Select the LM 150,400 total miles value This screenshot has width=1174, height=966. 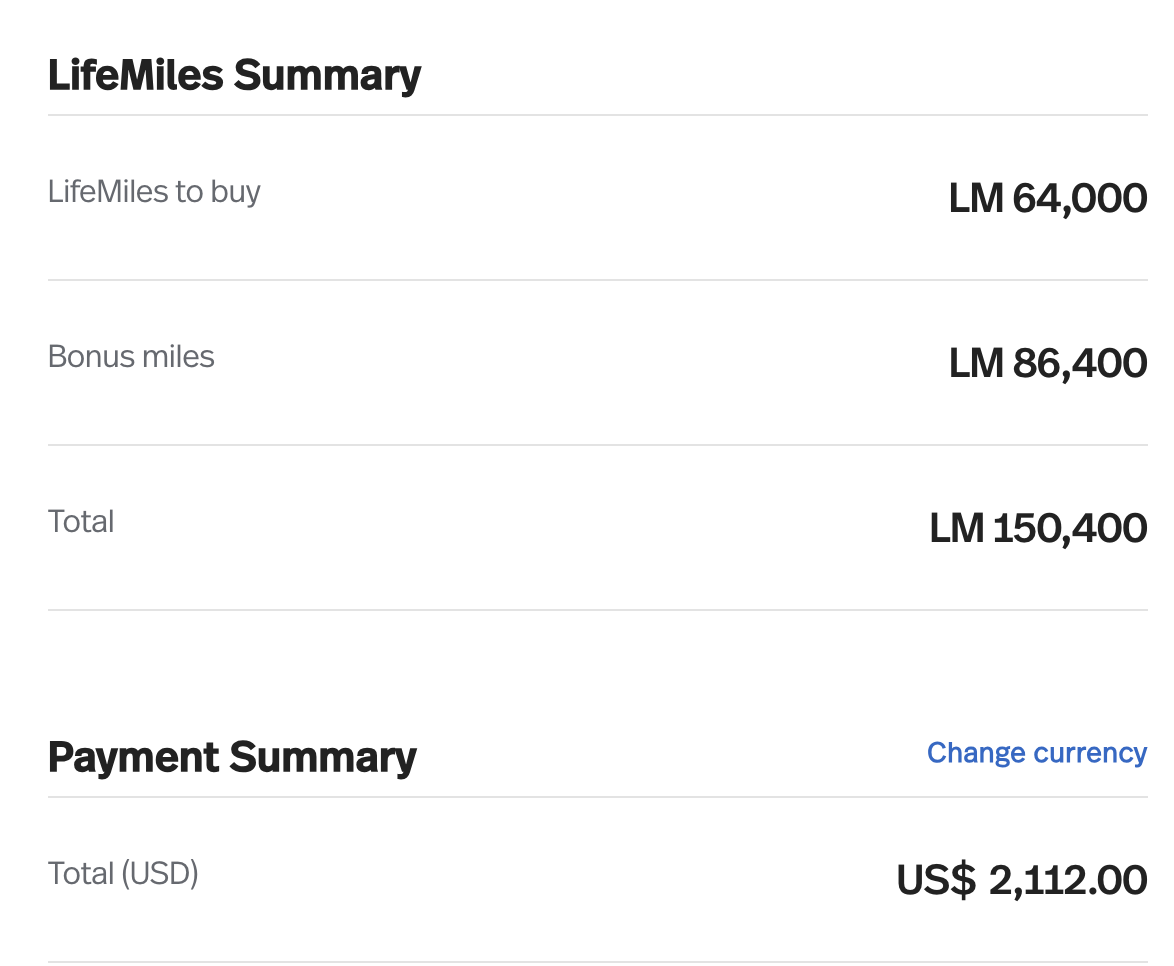[1038, 528]
